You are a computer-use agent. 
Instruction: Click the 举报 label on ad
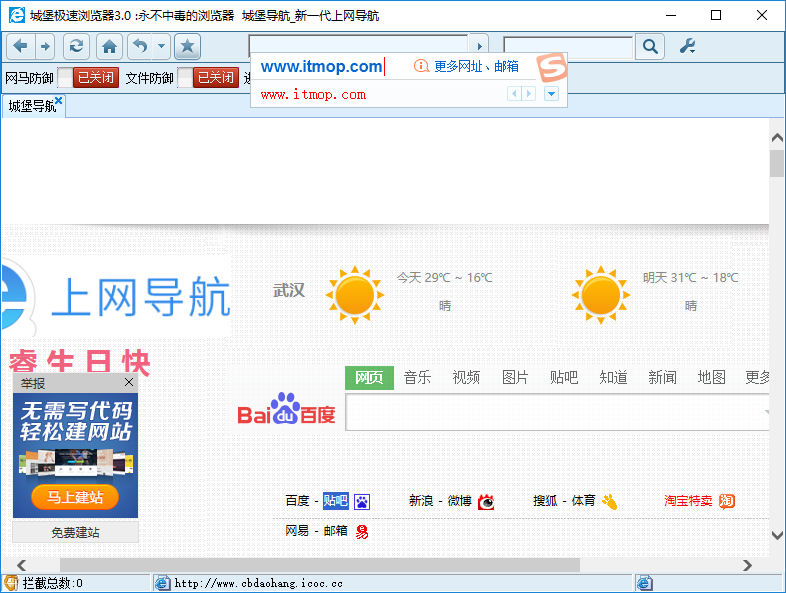[x=33, y=383]
